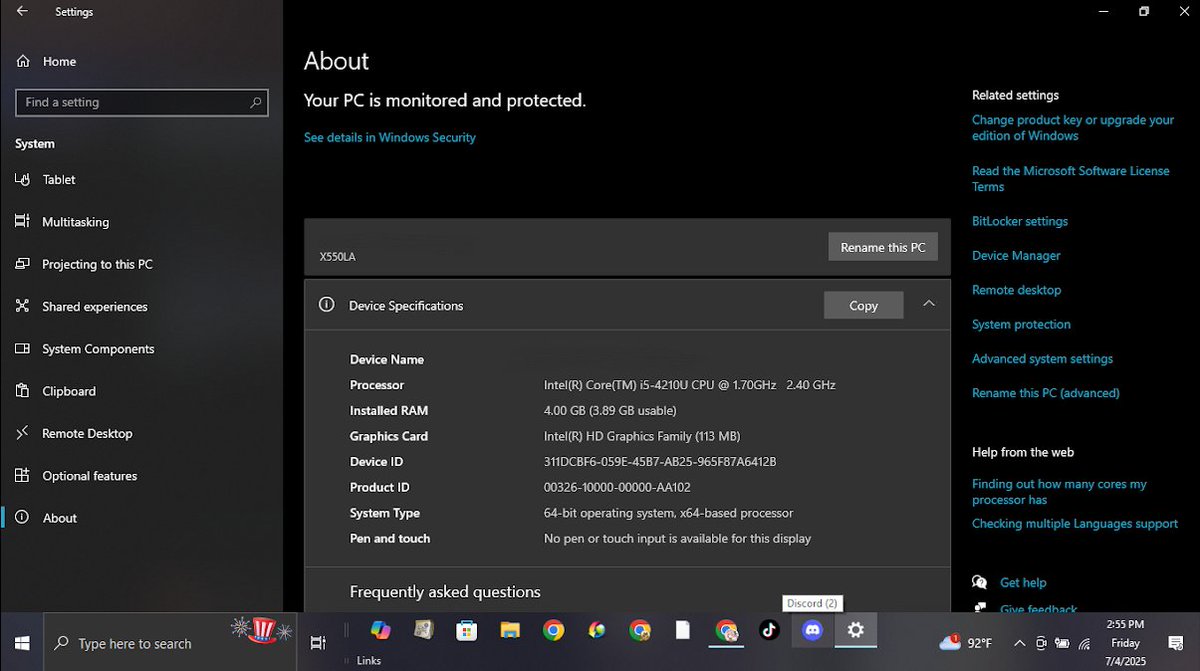The image size is (1200, 671).
Task: Open Finding out how many cores link
Action: tap(1059, 491)
